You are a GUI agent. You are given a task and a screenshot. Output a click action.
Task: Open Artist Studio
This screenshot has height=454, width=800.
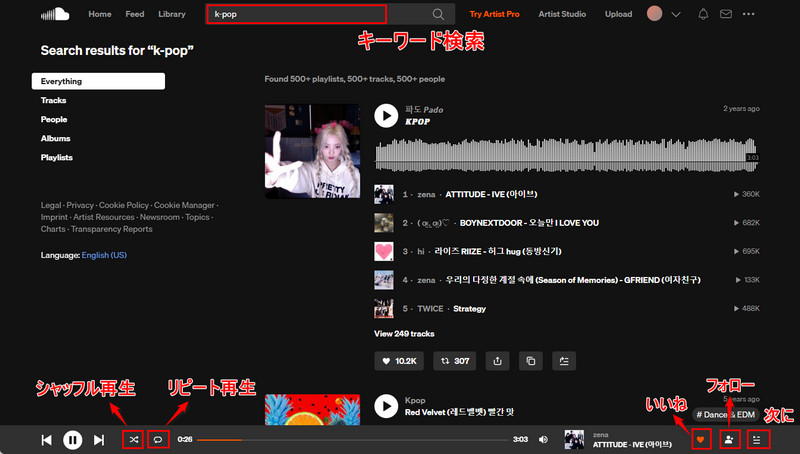562,14
